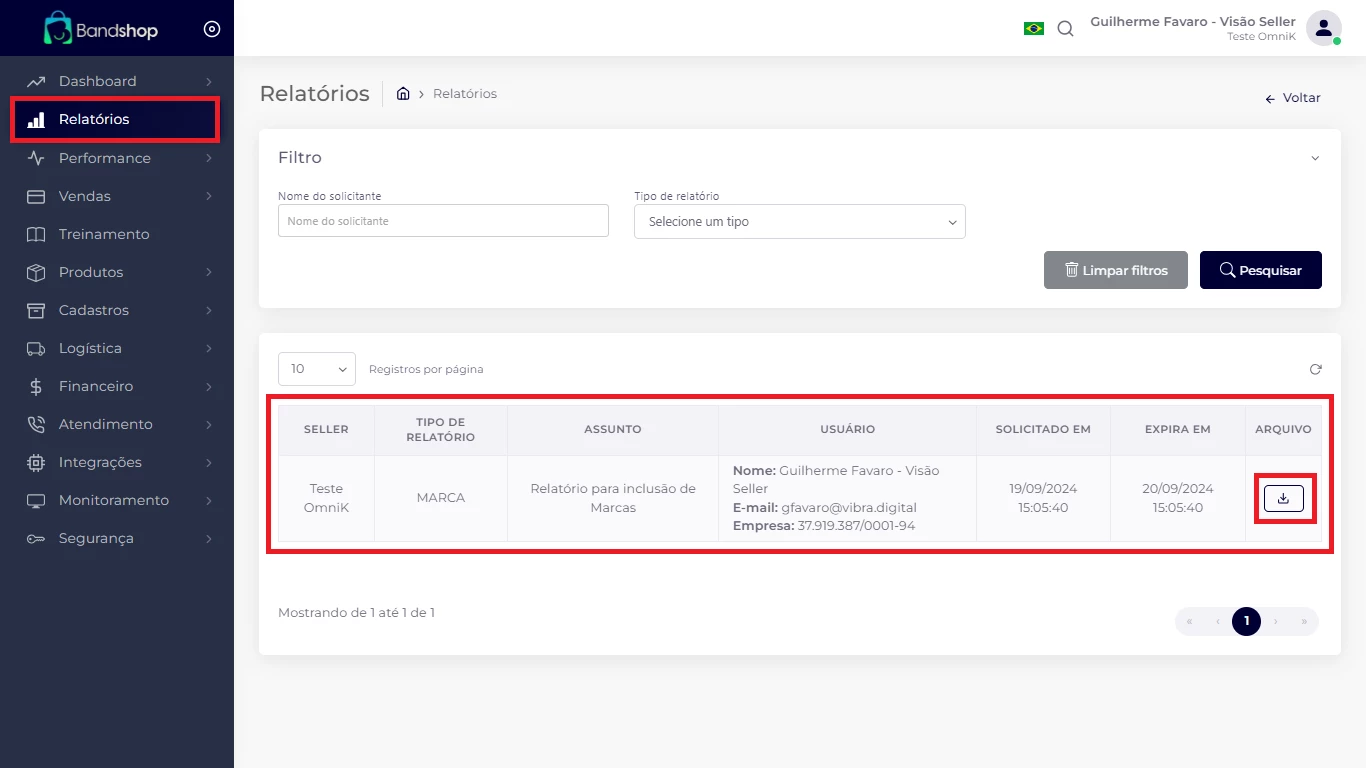This screenshot has width=1366, height=768.
Task: Change the records per page dropdown
Action: pyautogui.click(x=316, y=369)
